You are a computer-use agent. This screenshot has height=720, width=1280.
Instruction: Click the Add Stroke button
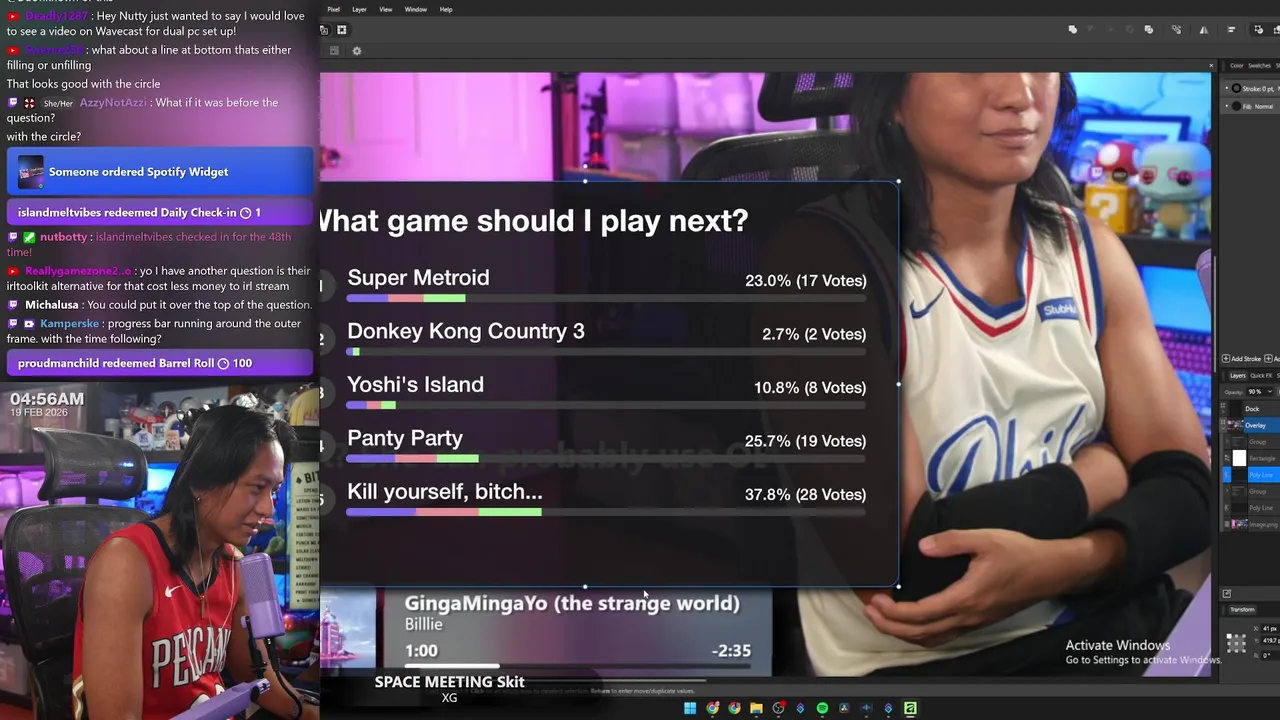click(x=1241, y=359)
